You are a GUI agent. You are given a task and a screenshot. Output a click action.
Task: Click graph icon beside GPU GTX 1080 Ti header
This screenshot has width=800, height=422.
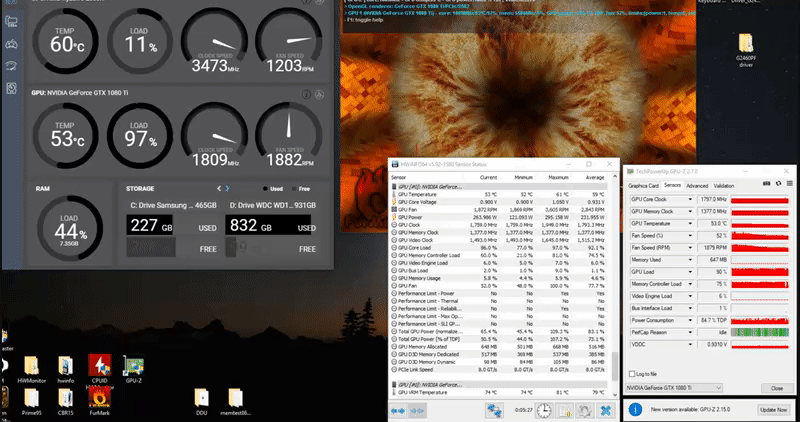click(x=319, y=94)
